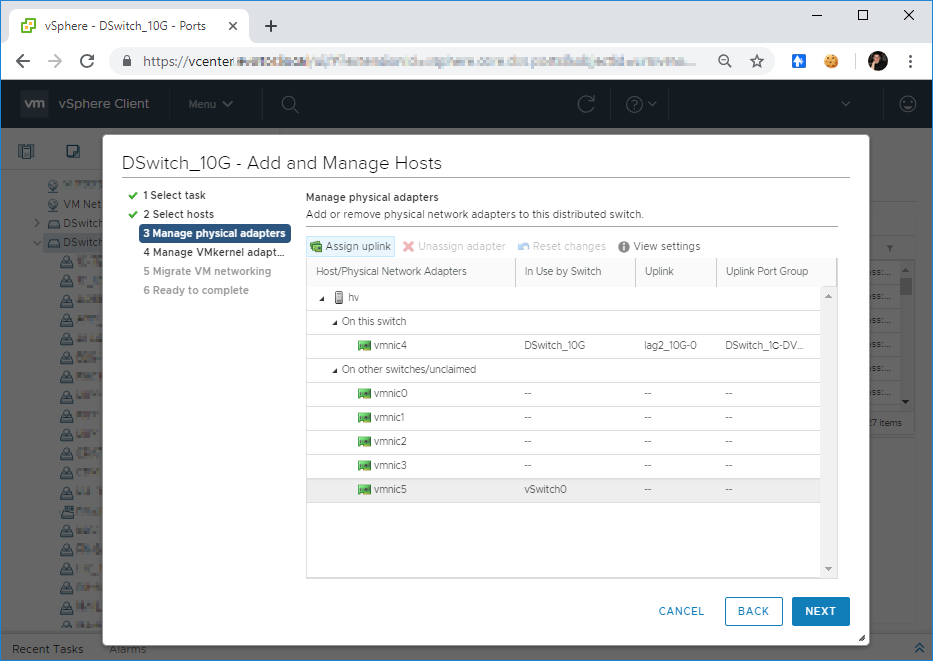Screen dimensions: 933x661
Task: Bookmark this page with the star
Action: tap(757, 61)
